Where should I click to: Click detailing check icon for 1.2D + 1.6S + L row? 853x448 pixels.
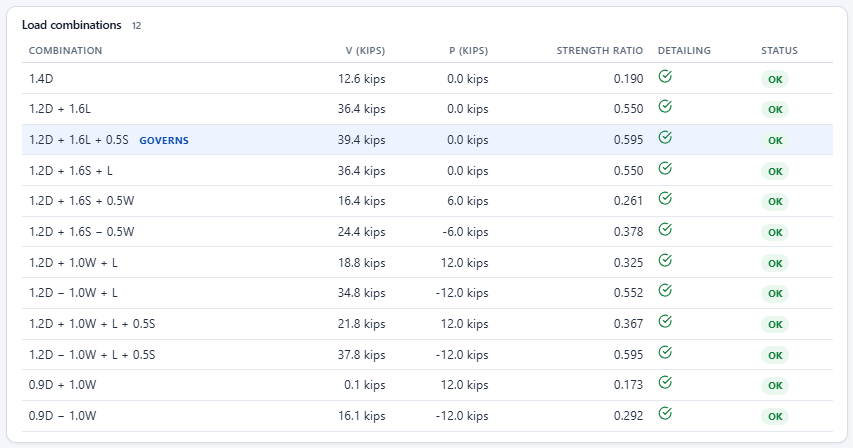(665, 169)
